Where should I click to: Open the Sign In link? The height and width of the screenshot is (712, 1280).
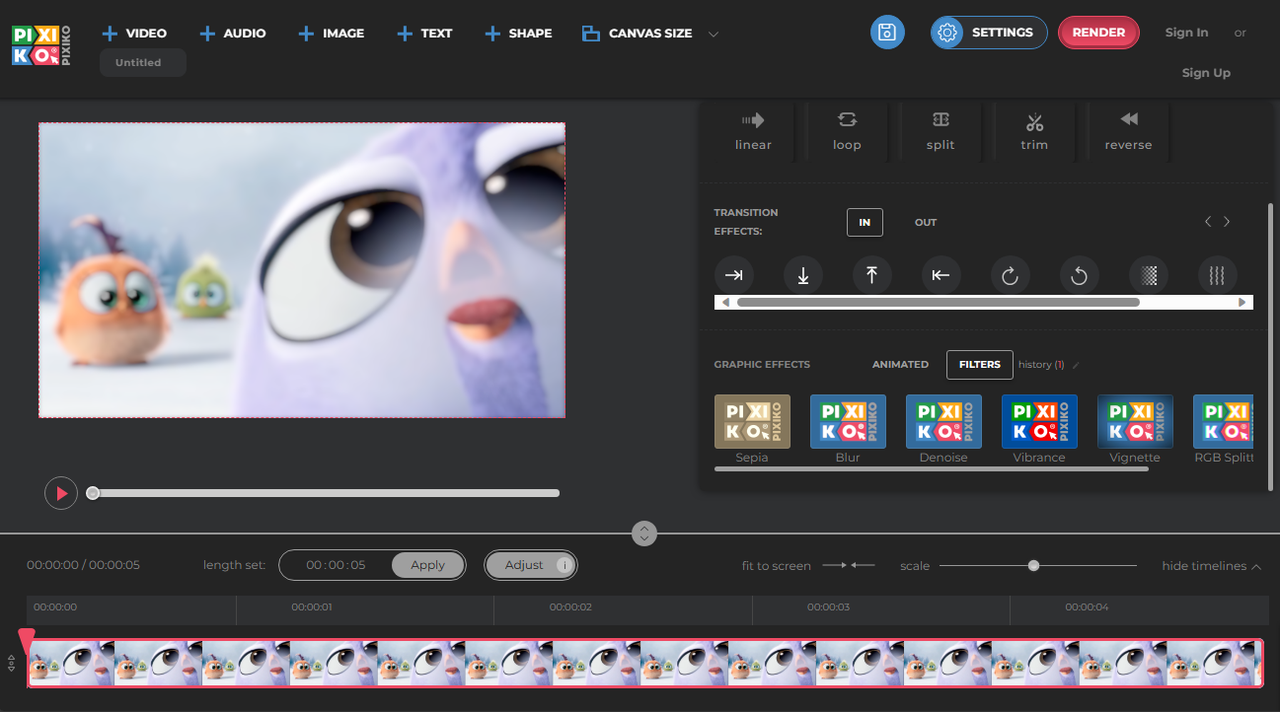point(1186,32)
